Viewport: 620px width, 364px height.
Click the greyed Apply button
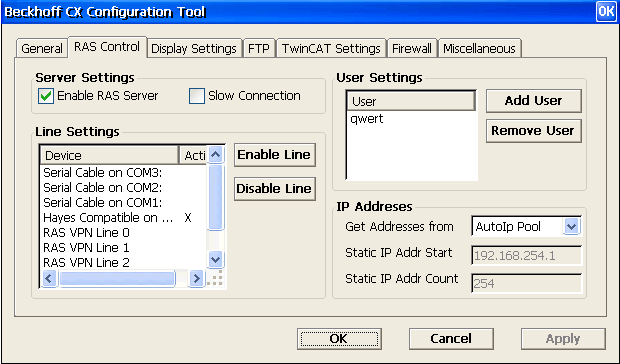tap(563, 339)
